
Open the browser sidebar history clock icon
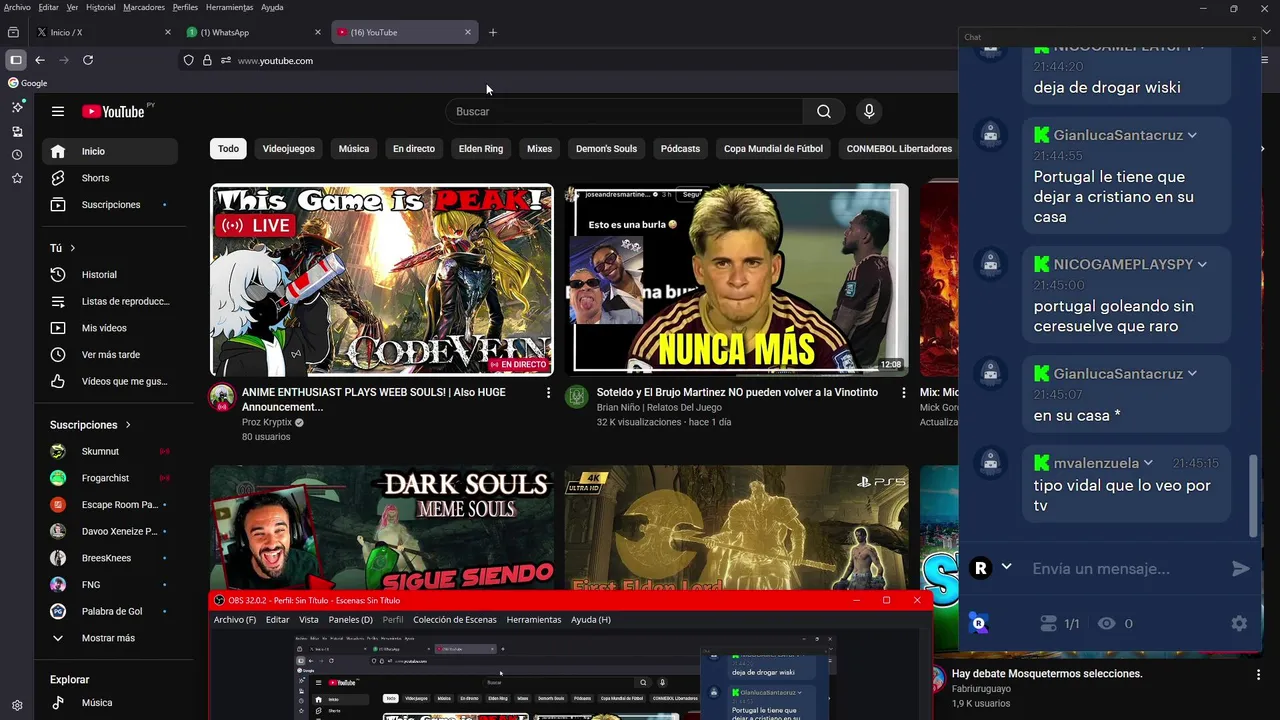click(x=17, y=155)
